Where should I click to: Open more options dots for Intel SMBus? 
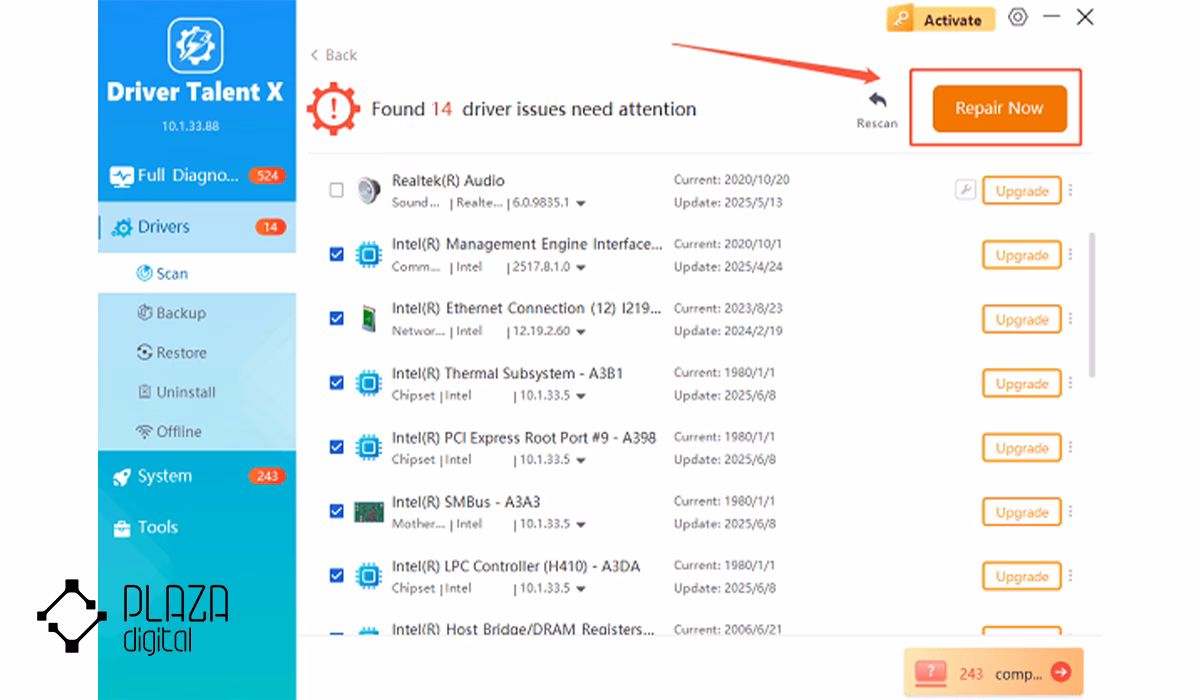click(x=1070, y=512)
